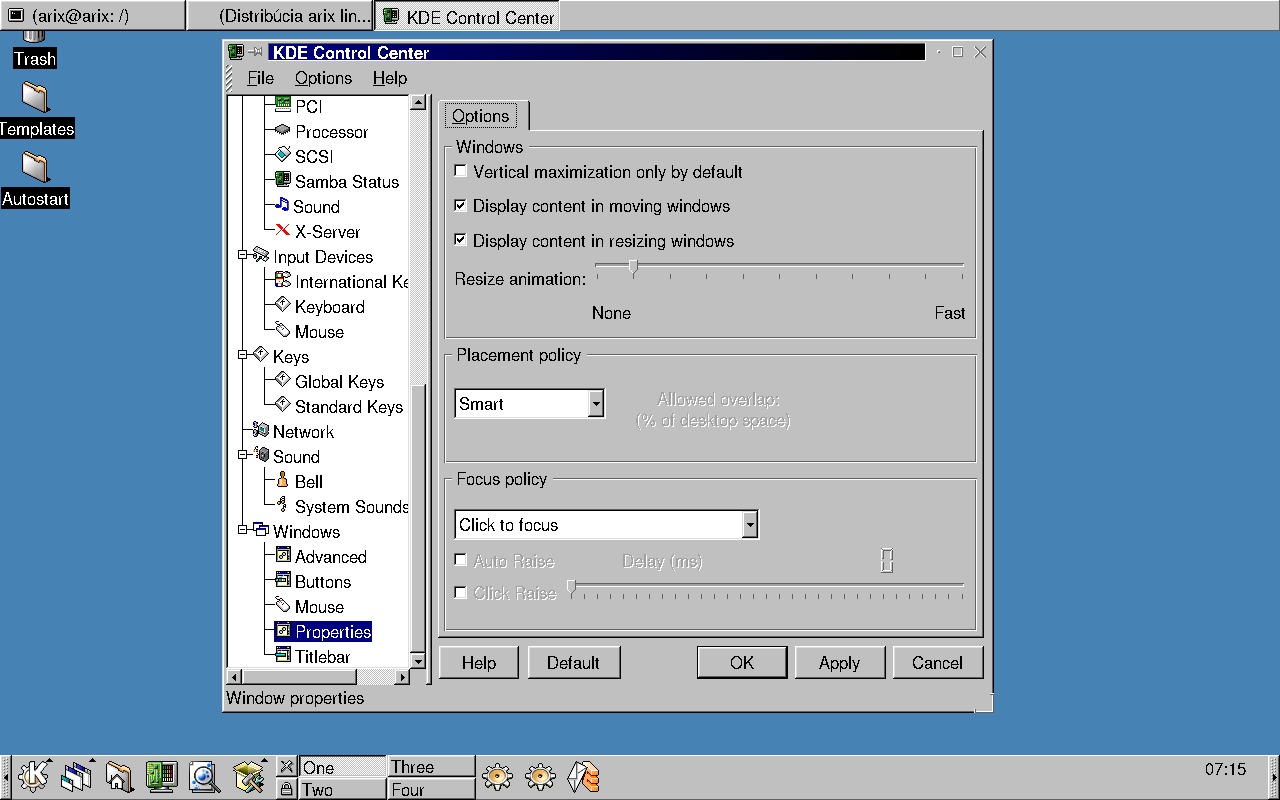Select International Keyboard tree item
Viewport: 1280px width, 800px height.
click(x=351, y=282)
